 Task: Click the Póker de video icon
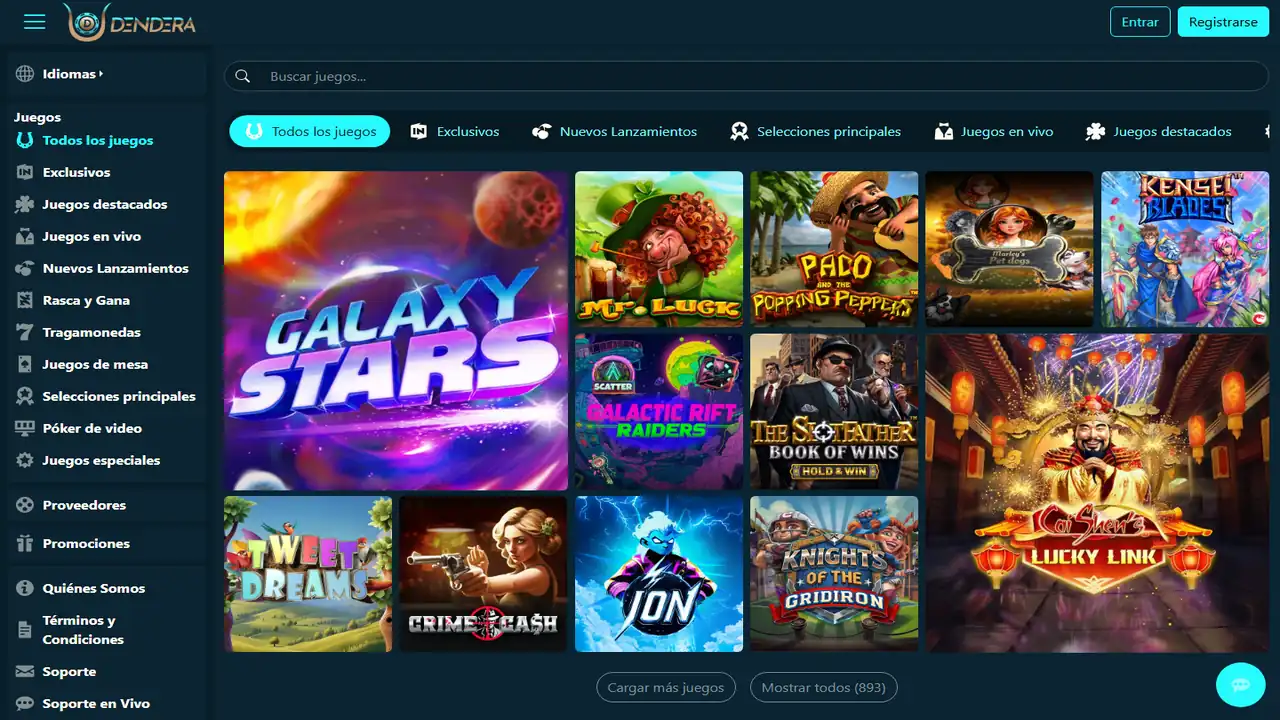[25, 429]
